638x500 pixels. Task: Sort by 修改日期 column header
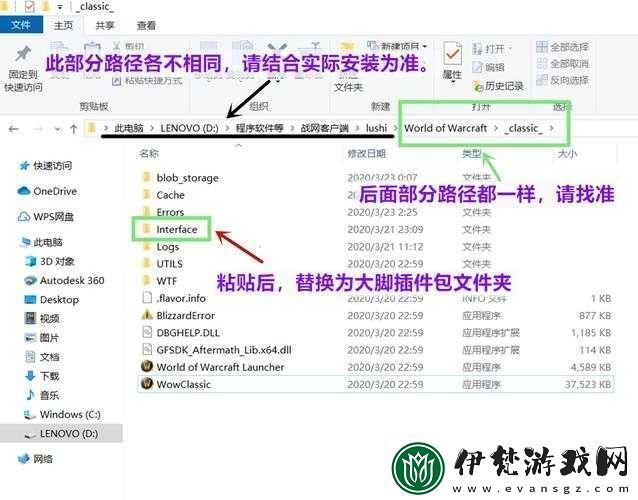[x=366, y=153]
